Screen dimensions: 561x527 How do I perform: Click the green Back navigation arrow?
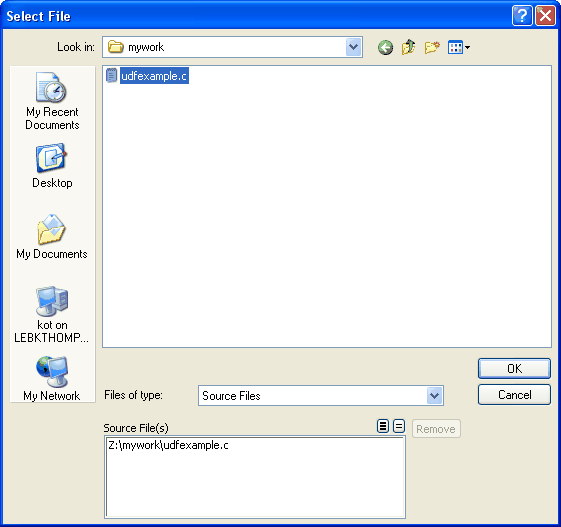coord(385,47)
